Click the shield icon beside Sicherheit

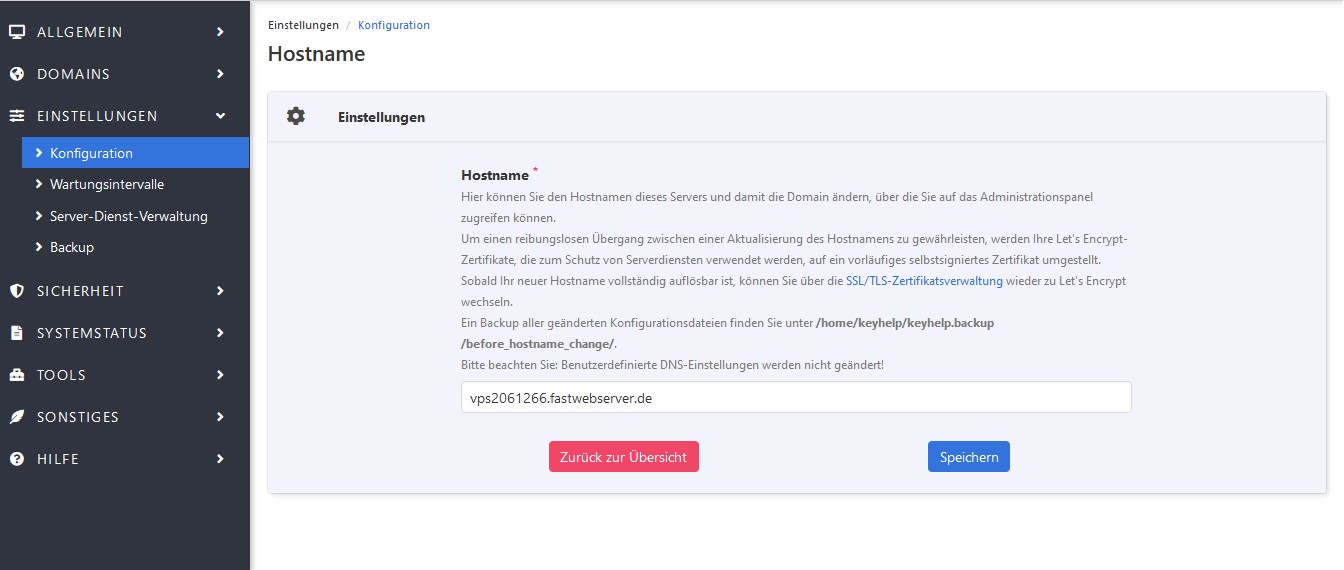pos(16,291)
